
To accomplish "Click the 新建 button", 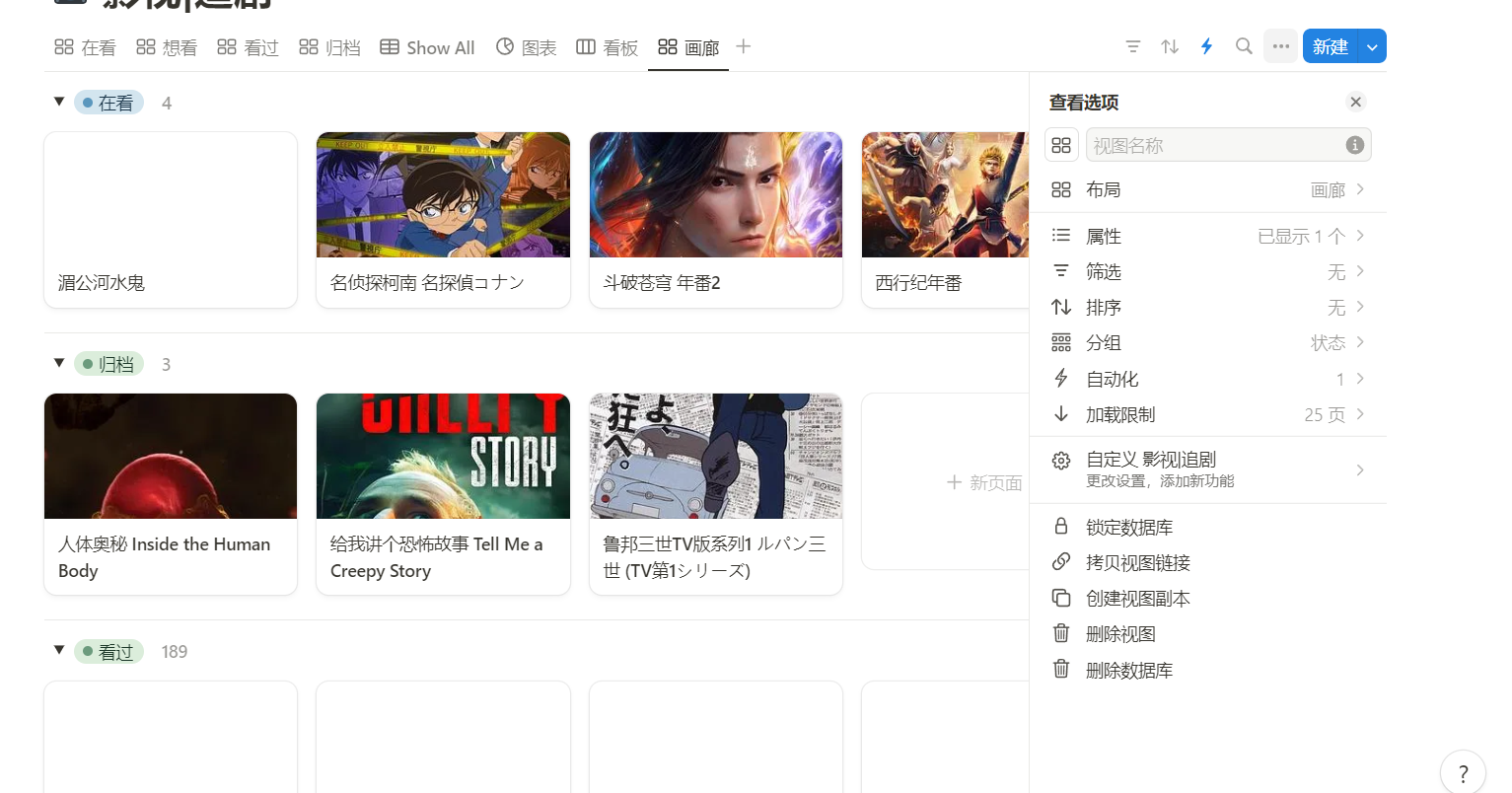I will click(x=1331, y=46).
